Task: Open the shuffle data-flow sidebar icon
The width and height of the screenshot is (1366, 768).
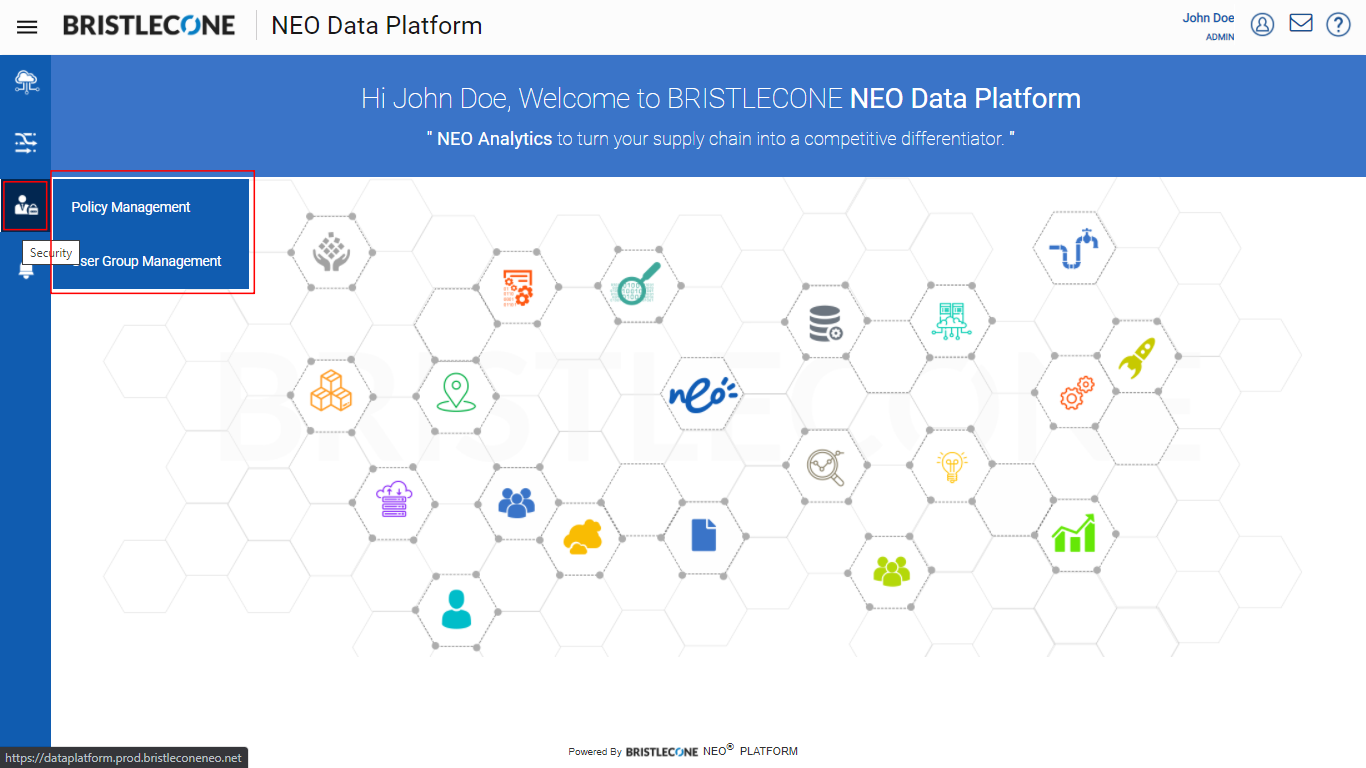Action: [x=26, y=143]
